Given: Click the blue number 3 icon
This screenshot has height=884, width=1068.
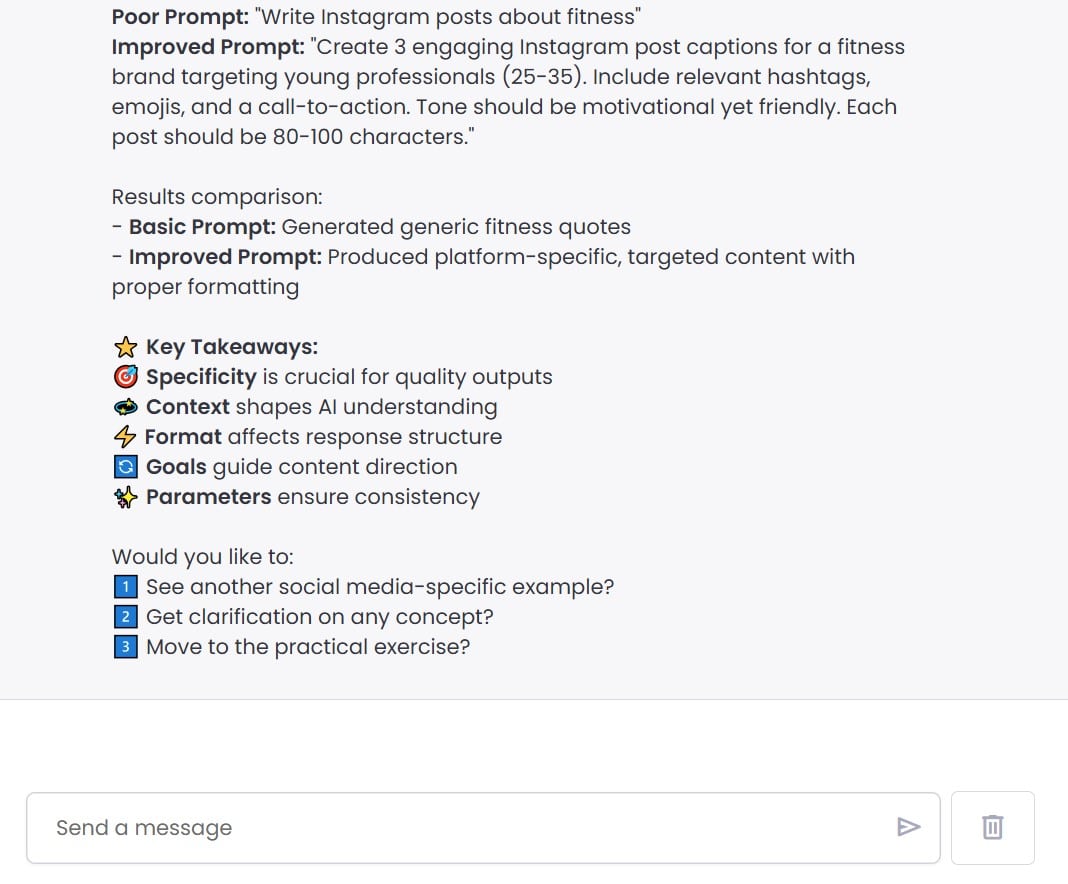Looking at the screenshot, I should tap(125, 647).
